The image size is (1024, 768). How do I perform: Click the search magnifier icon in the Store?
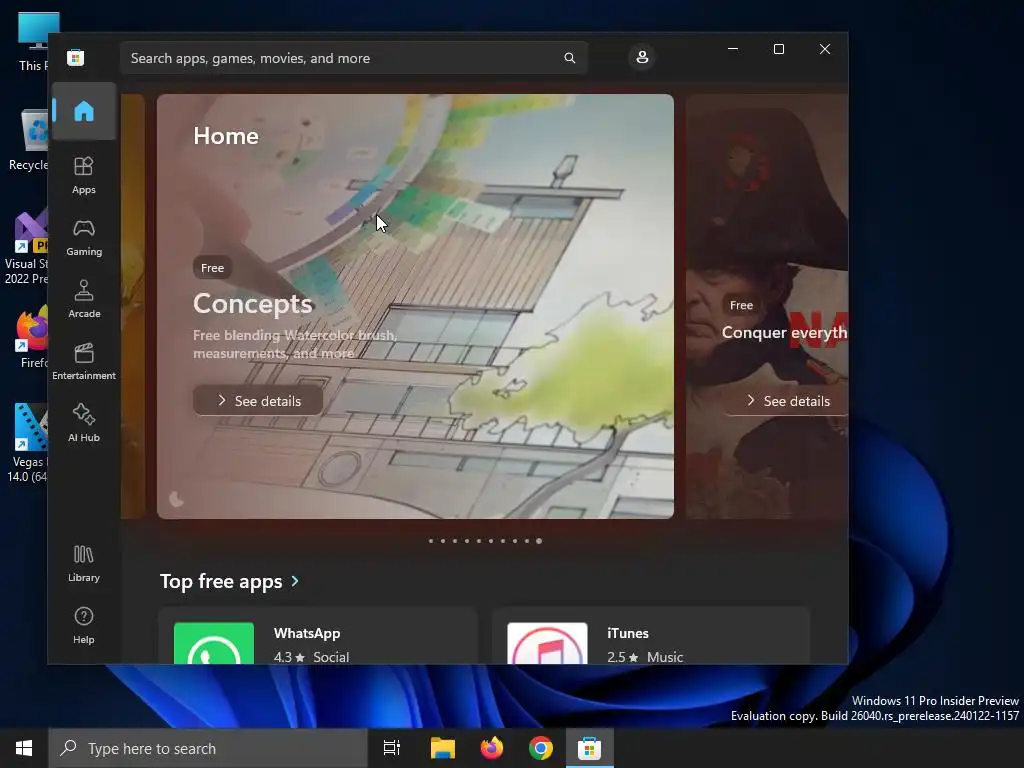point(569,58)
